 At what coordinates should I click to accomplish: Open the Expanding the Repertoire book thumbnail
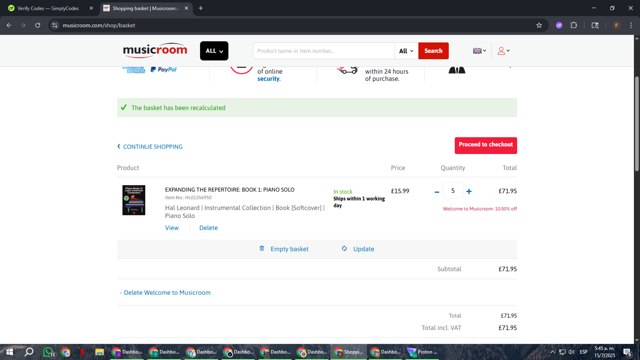point(134,200)
